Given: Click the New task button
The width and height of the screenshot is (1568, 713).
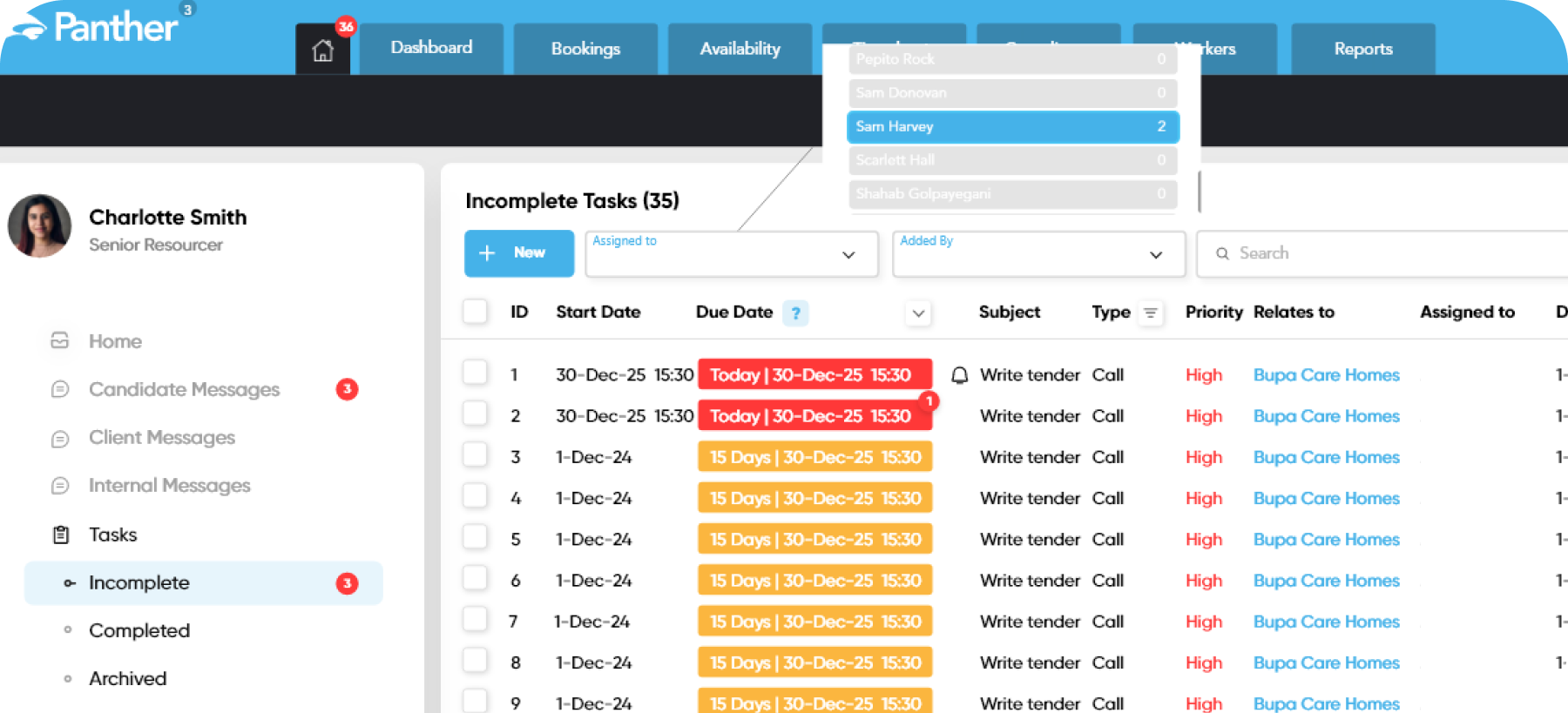Looking at the screenshot, I should tap(519, 253).
